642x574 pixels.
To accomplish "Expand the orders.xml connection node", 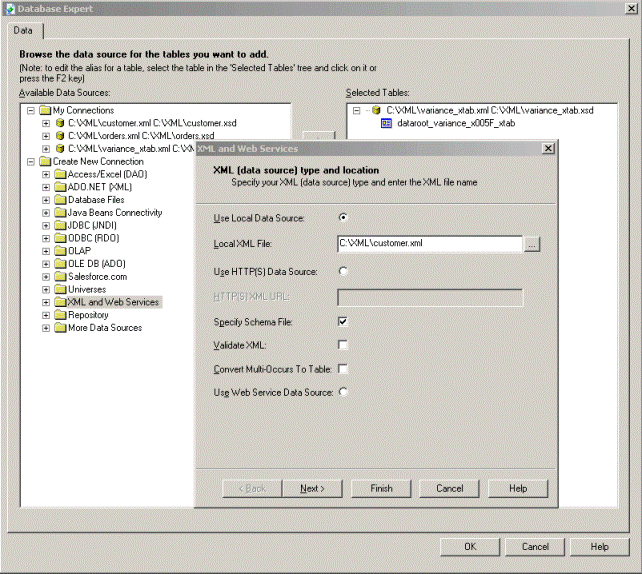I will tap(46, 136).
